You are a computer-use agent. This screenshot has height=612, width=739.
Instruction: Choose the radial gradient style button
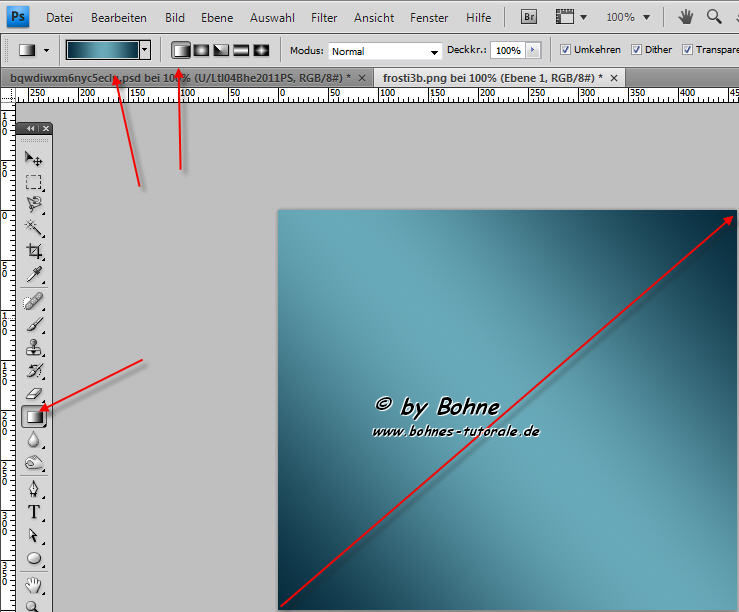pos(201,50)
